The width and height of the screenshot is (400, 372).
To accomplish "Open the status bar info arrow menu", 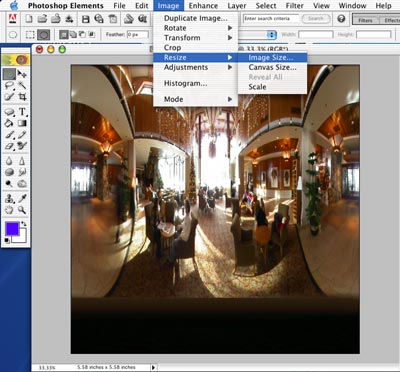I will pos(153,367).
